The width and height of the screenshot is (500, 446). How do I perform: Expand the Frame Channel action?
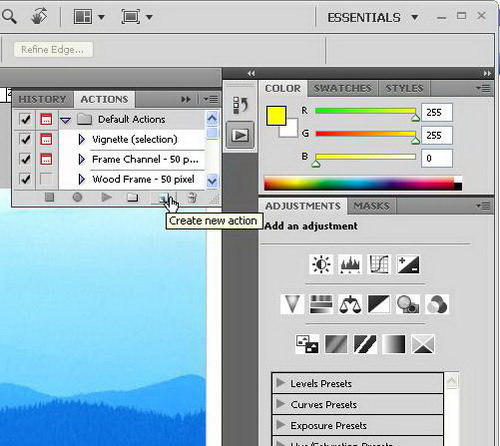click(81, 159)
